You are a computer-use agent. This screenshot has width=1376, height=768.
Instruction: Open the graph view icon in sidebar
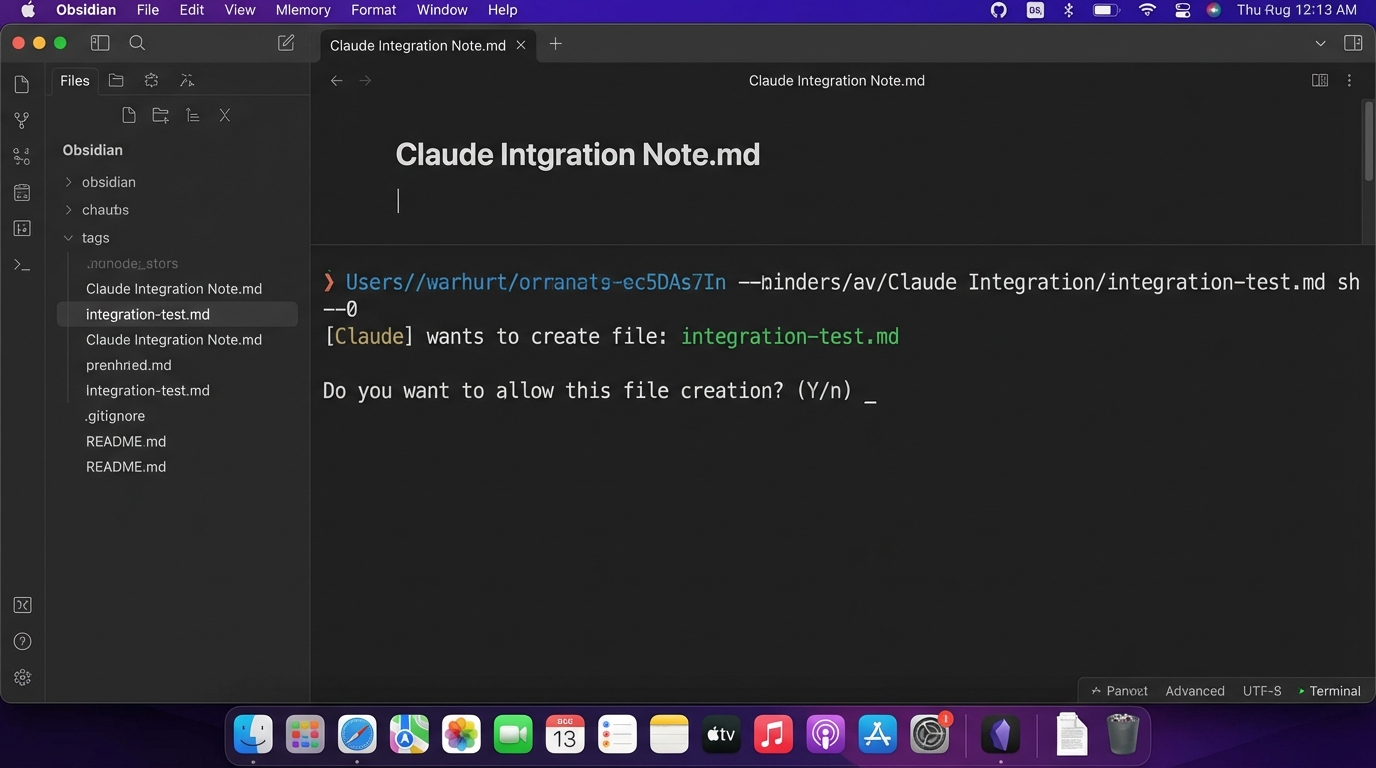(x=21, y=119)
